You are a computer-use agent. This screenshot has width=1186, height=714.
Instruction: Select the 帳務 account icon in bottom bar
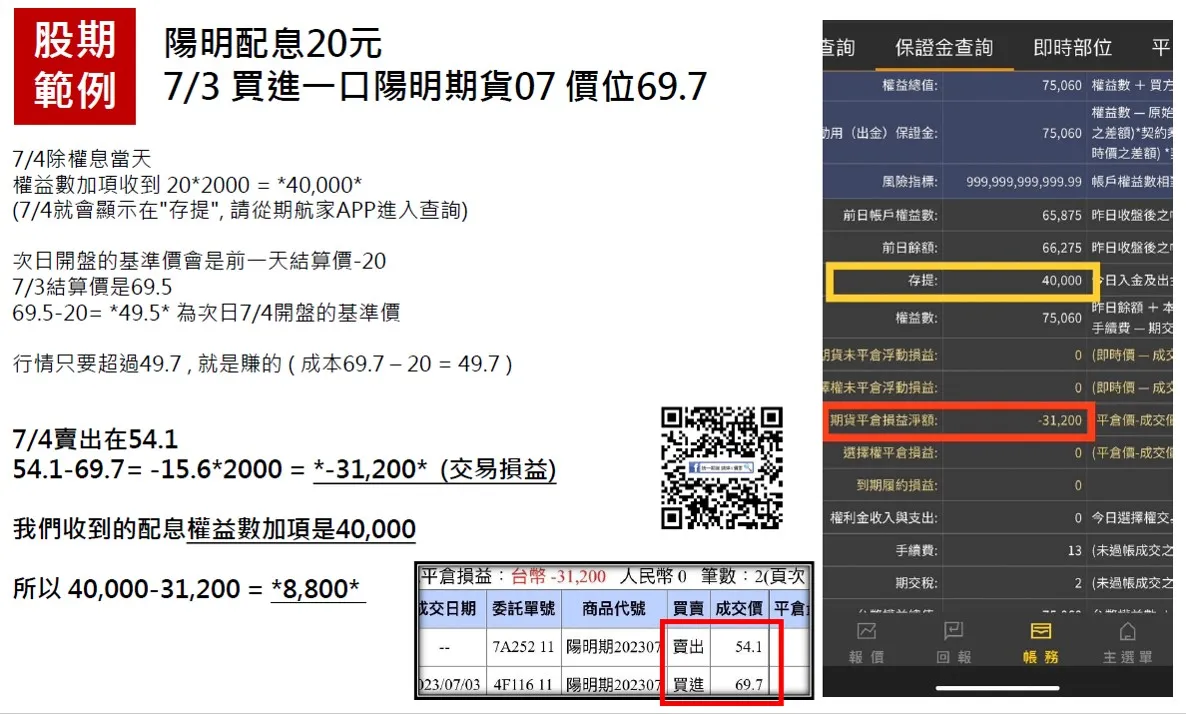click(x=1040, y=641)
